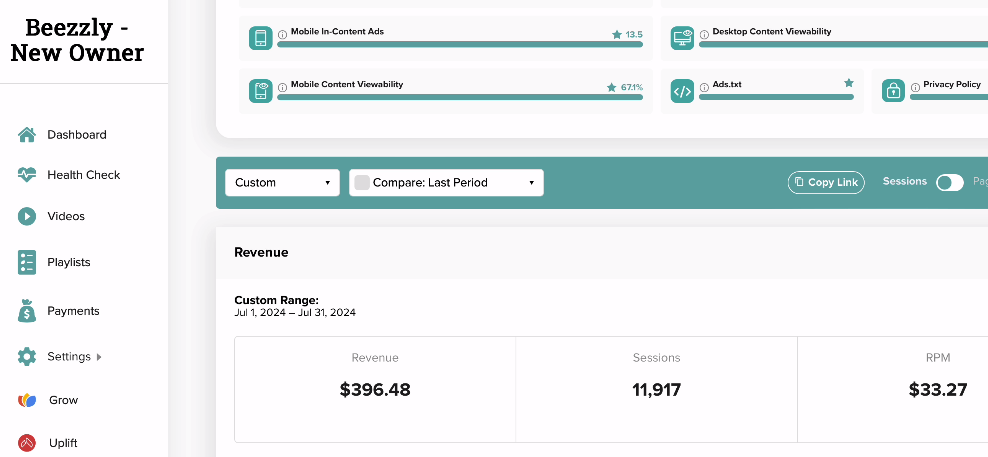This screenshot has height=457, width=988.
Task: Click the Mobile Content Viewability progress bar
Action: (460, 97)
